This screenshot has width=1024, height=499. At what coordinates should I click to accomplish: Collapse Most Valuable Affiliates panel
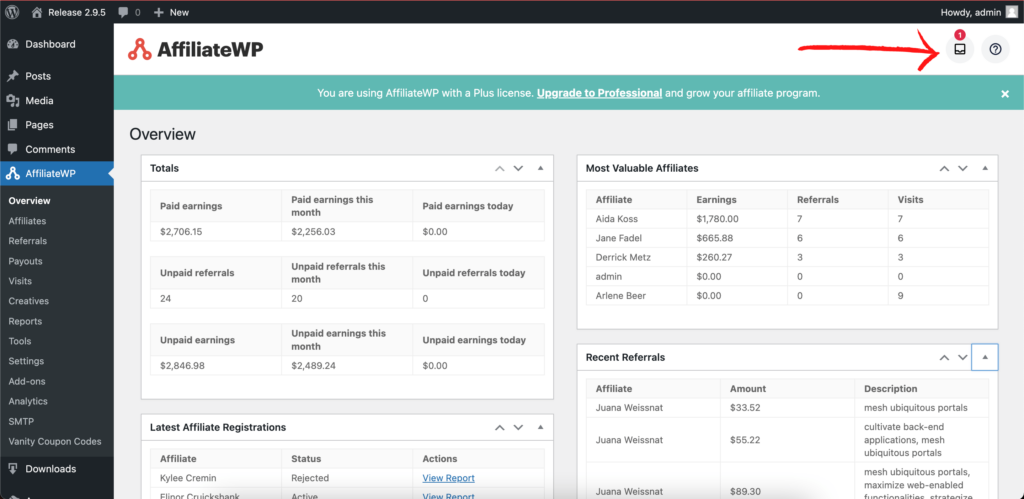pos(985,168)
